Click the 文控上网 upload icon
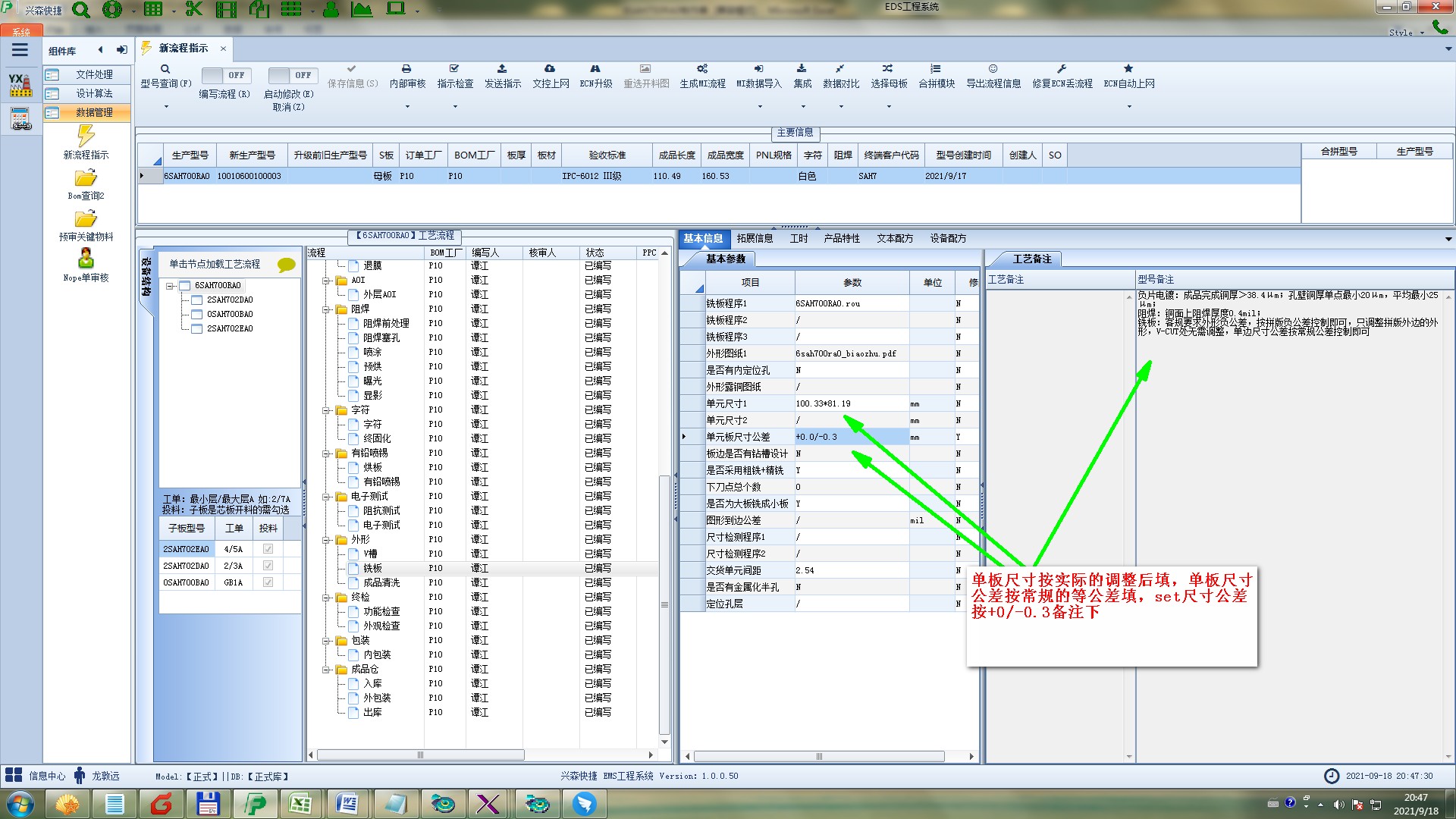Viewport: 1456px width, 819px height. (x=550, y=69)
